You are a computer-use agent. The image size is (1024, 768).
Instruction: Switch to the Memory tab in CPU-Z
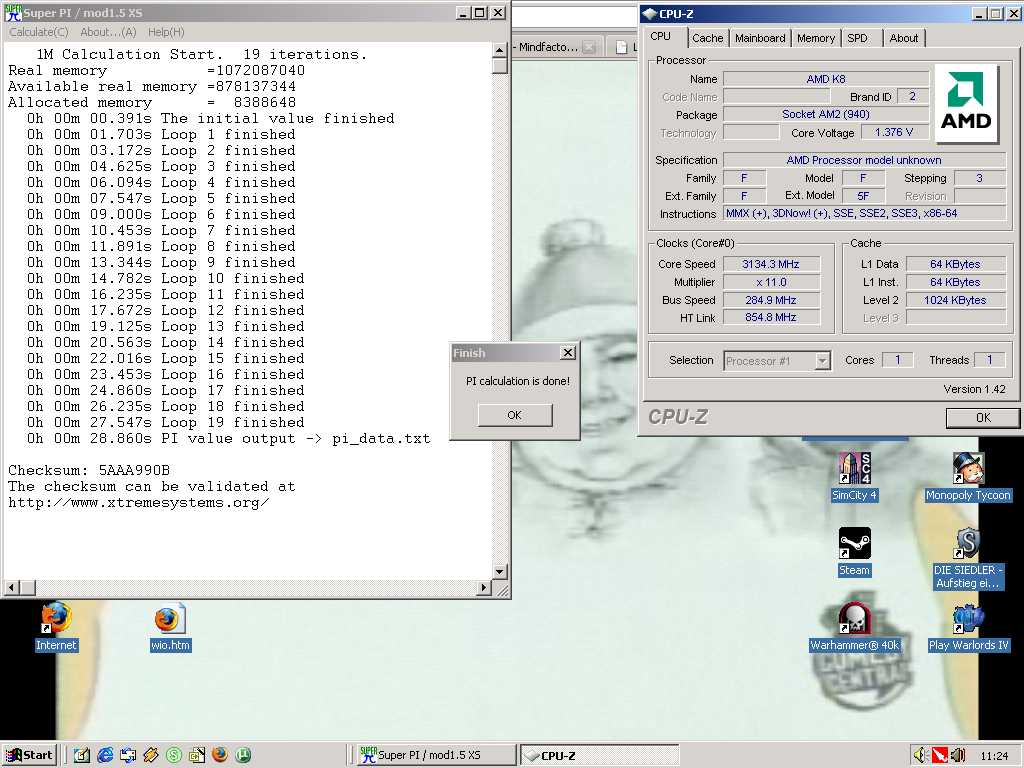816,38
